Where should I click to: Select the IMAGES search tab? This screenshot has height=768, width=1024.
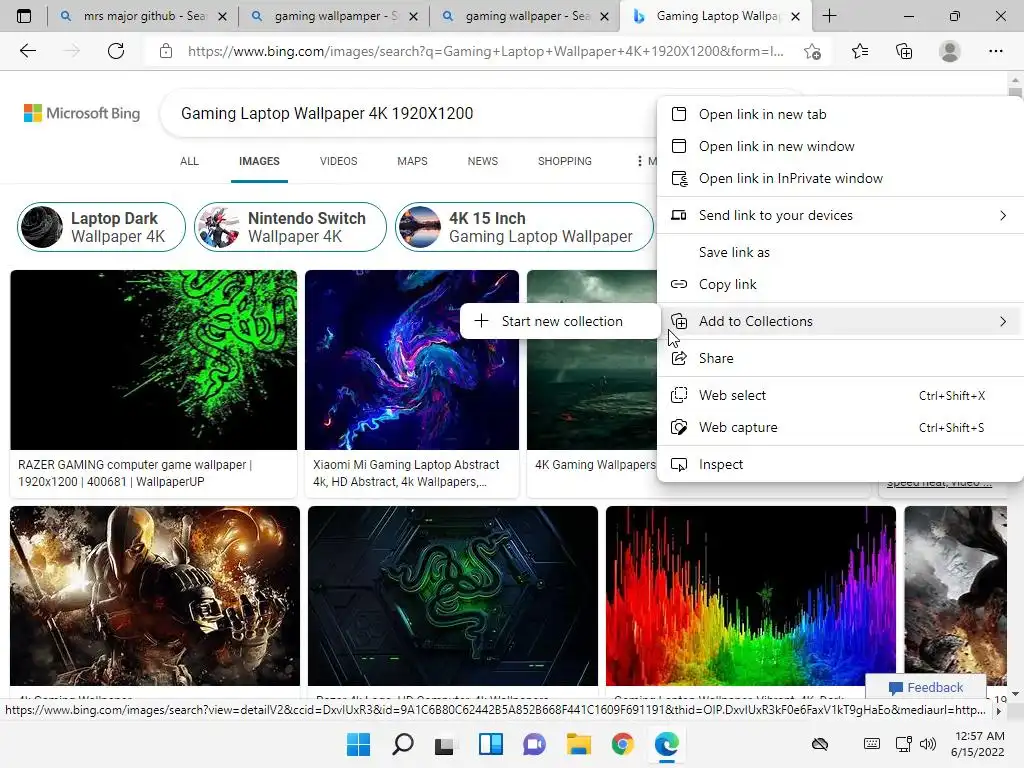point(259,161)
